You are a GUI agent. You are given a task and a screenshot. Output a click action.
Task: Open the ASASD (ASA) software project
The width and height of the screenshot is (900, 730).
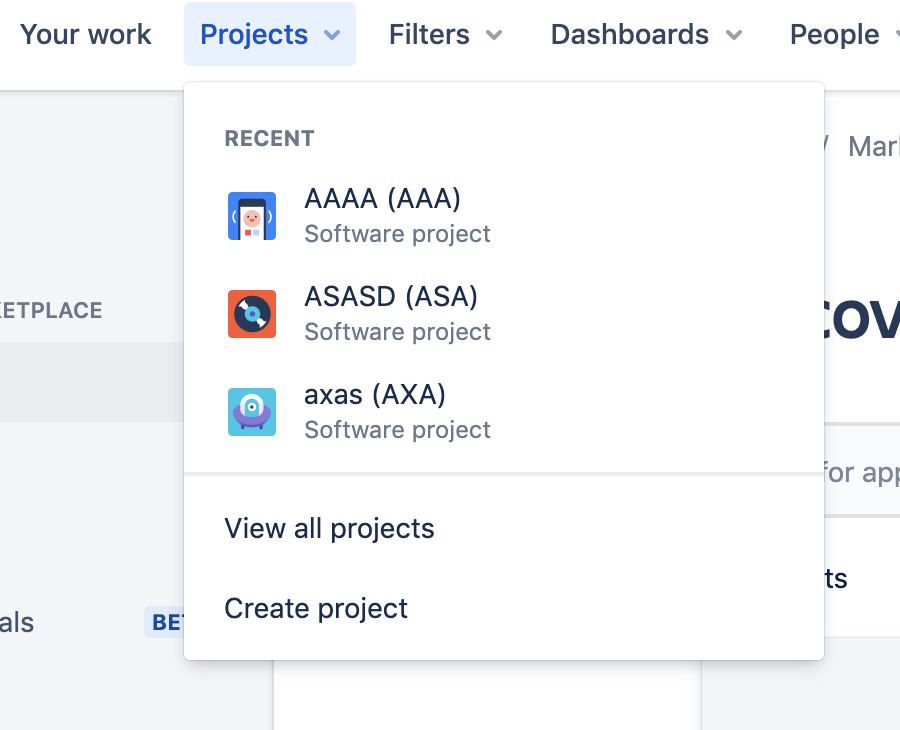504,314
